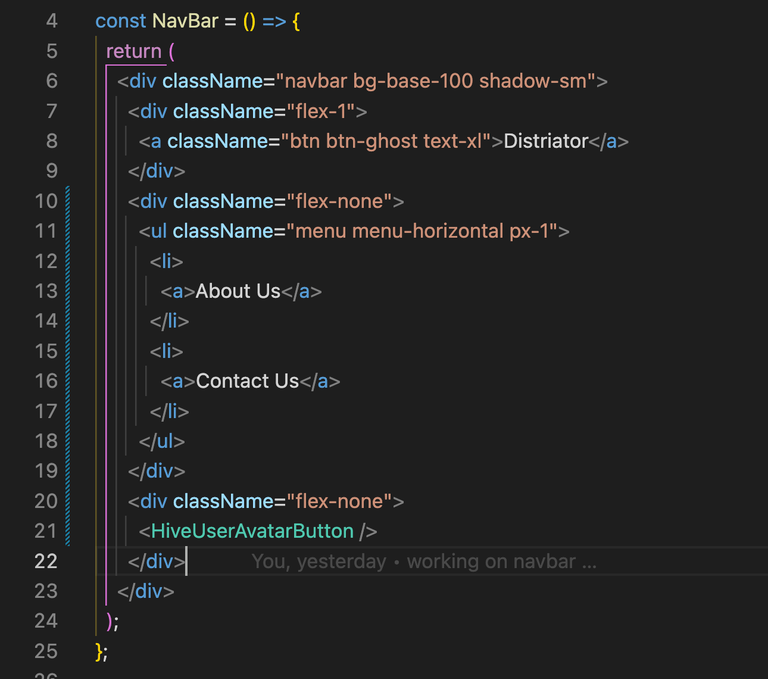Click the className attribute on line 6
This screenshot has height=679, width=768.
(x=213, y=81)
